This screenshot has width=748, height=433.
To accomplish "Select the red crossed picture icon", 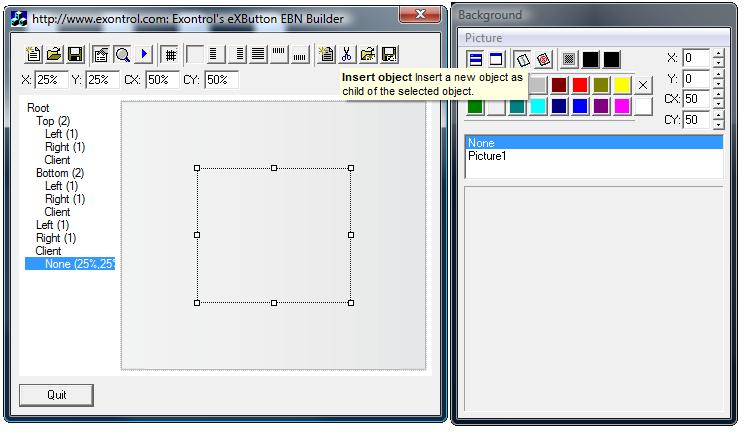I will point(543,61).
